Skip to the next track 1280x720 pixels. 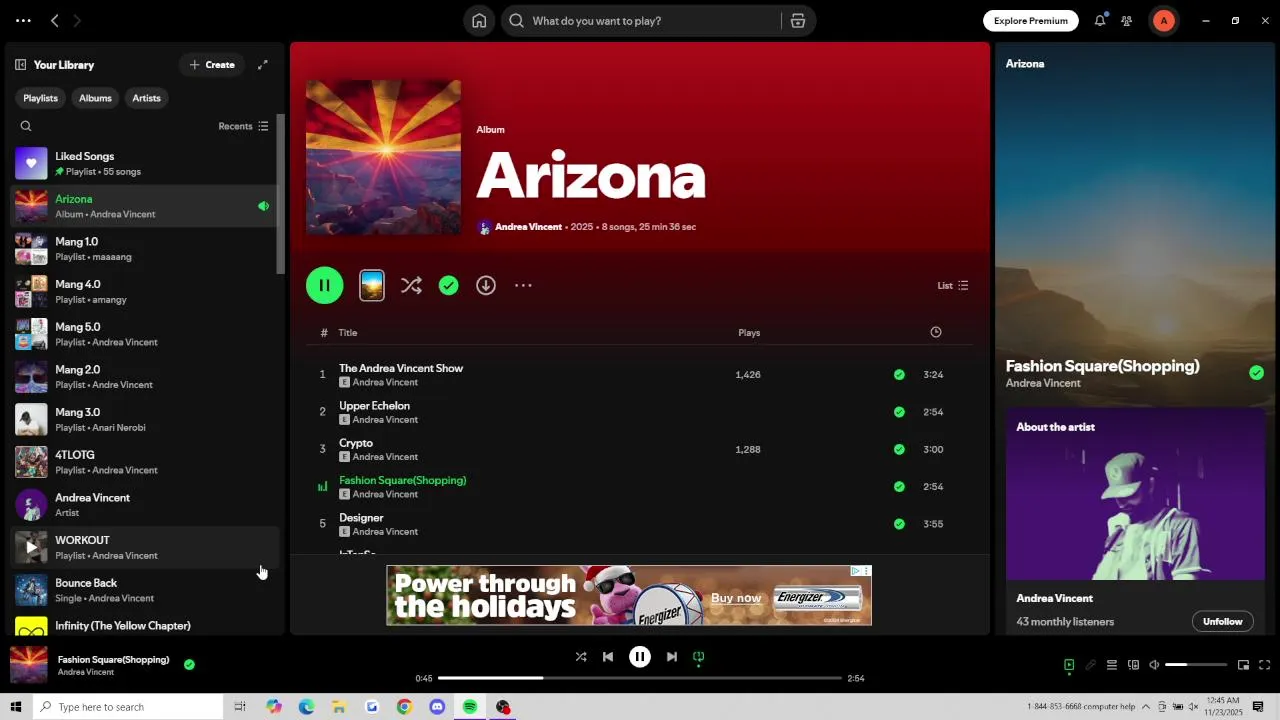tap(672, 657)
